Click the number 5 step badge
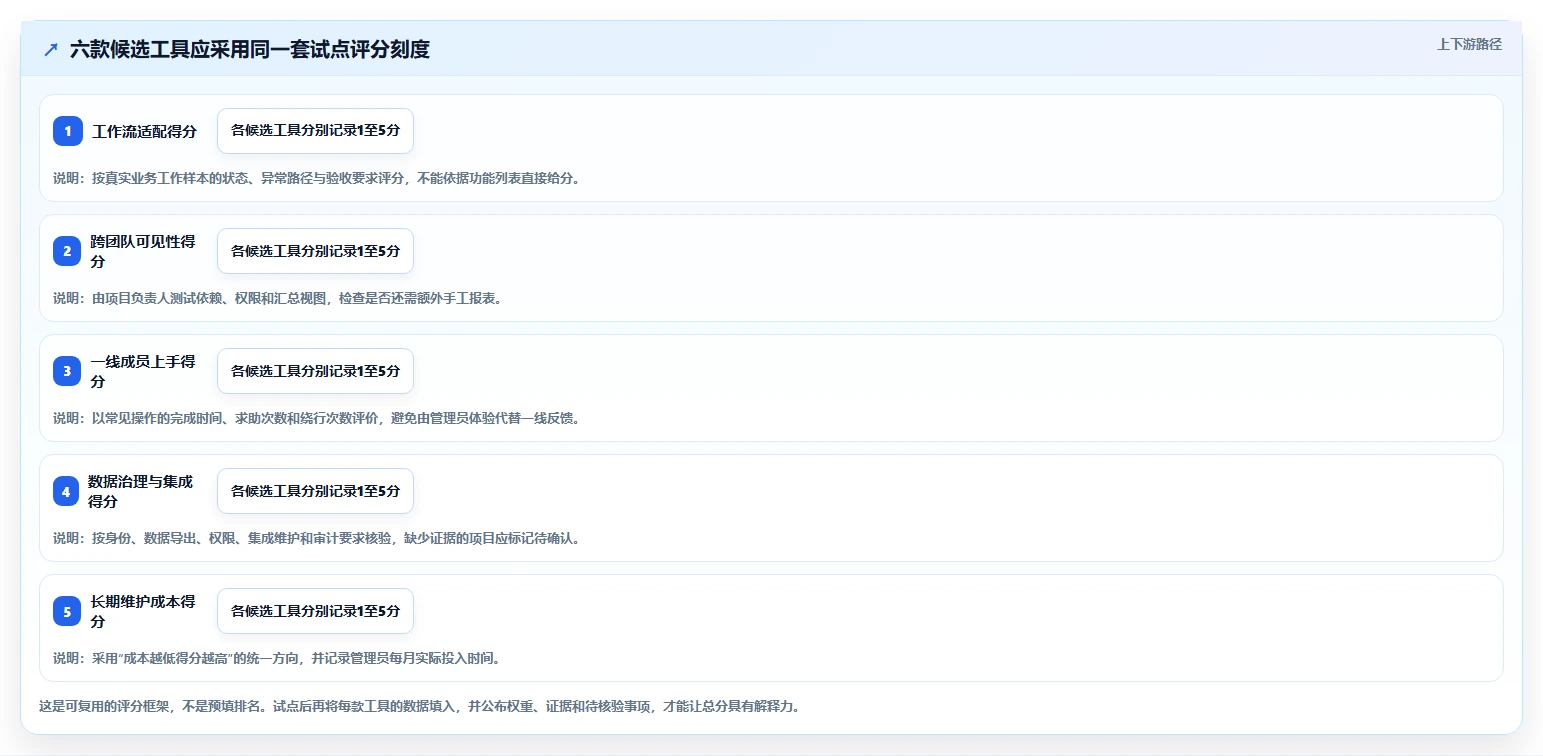 [x=67, y=611]
